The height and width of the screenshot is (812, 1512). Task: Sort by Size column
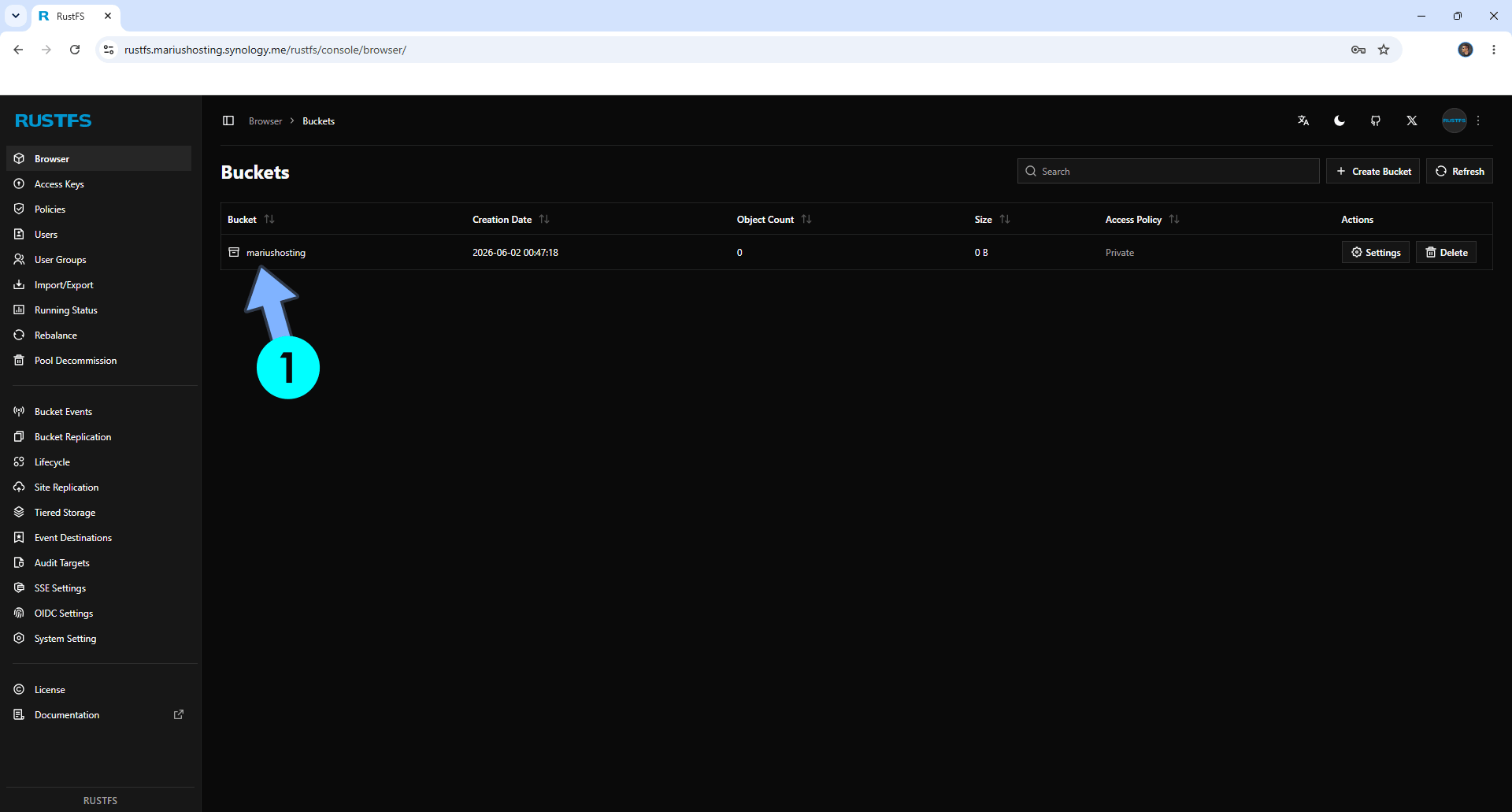(991, 219)
